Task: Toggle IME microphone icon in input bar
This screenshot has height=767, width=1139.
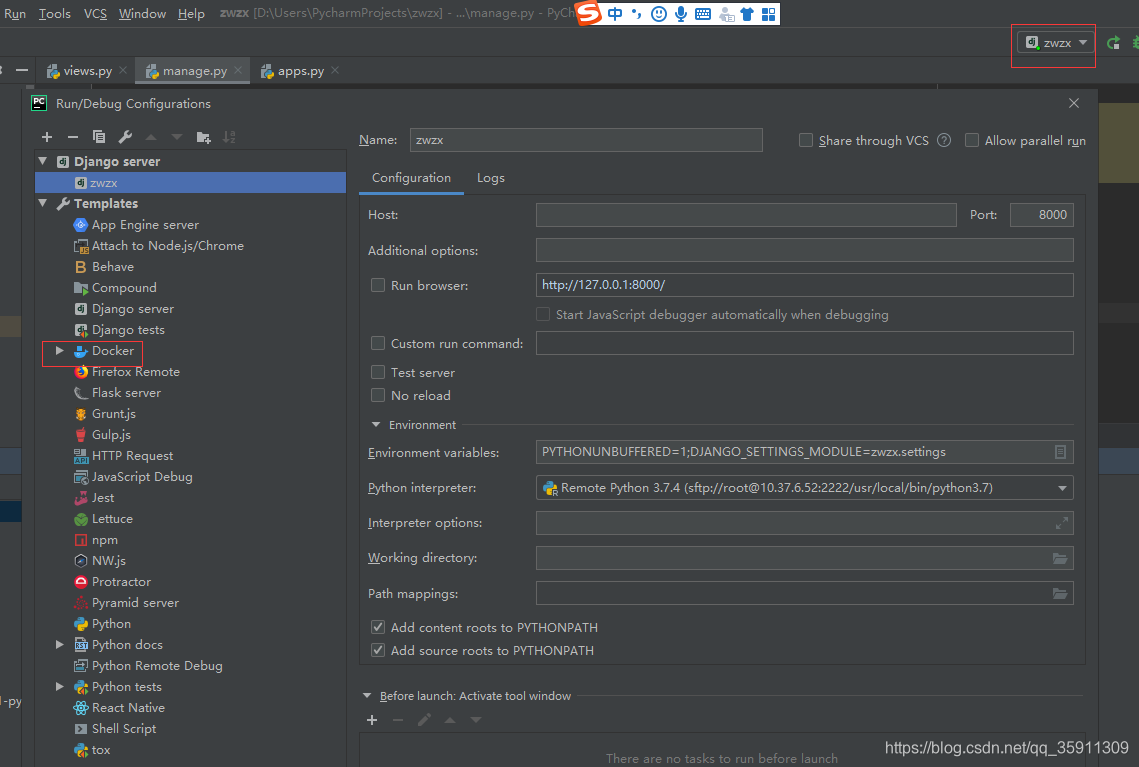Action: pyautogui.click(x=681, y=14)
